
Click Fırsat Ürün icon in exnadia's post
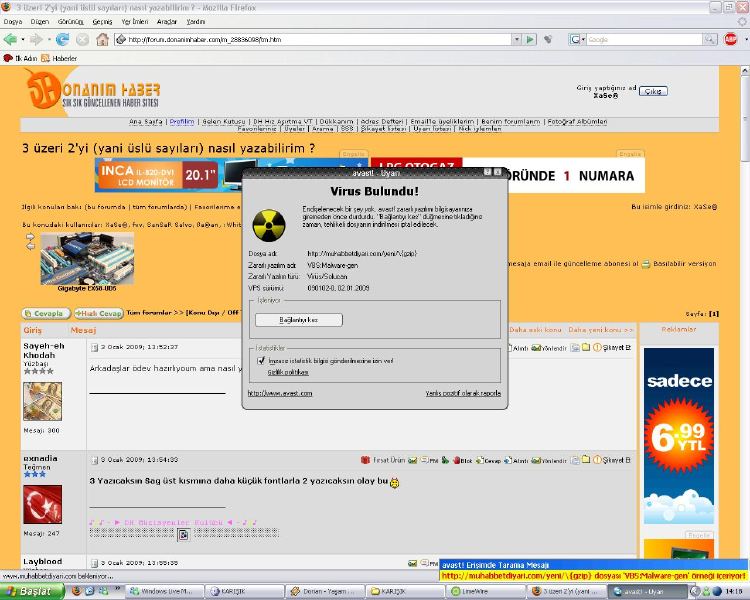pyautogui.click(x=365, y=460)
